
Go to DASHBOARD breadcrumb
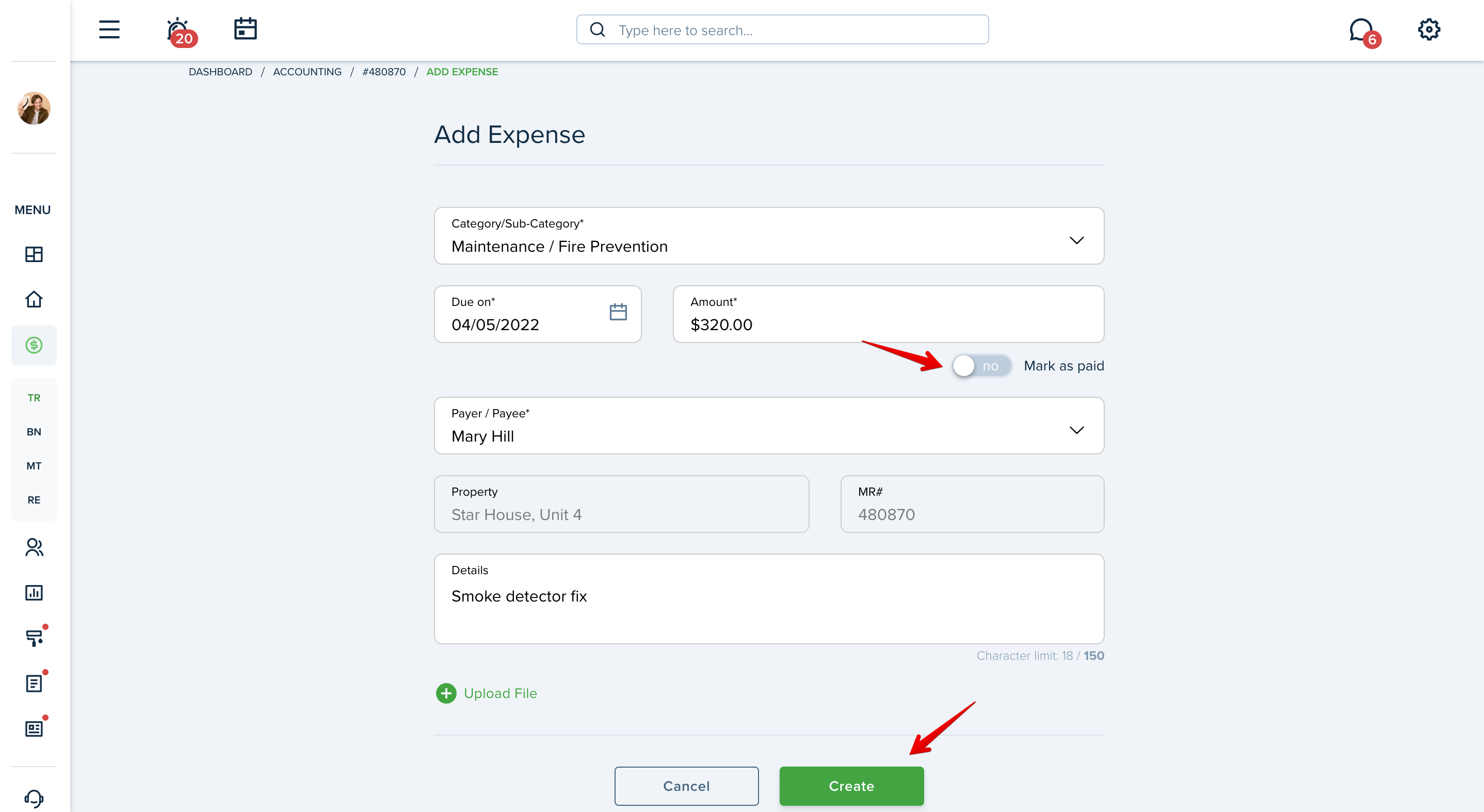point(220,72)
